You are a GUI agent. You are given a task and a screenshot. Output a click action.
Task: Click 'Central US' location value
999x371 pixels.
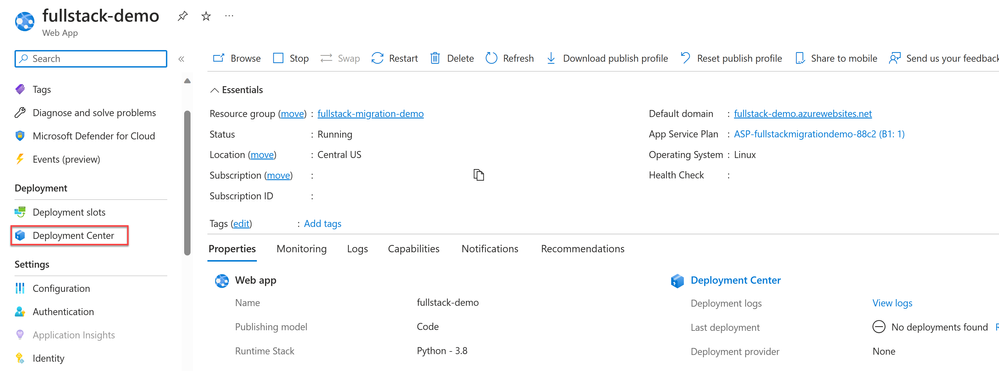coord(340,155)
